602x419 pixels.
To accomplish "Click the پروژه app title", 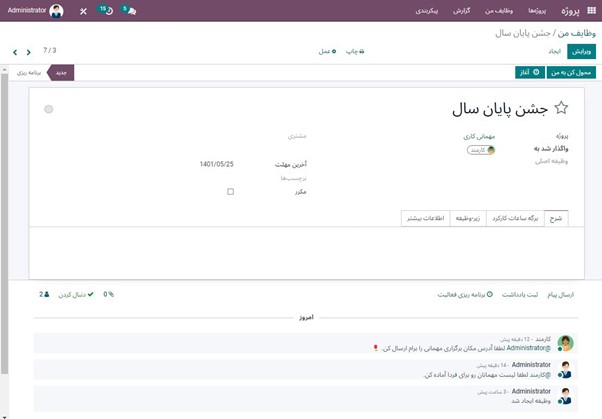I will (x=570, y=11).
